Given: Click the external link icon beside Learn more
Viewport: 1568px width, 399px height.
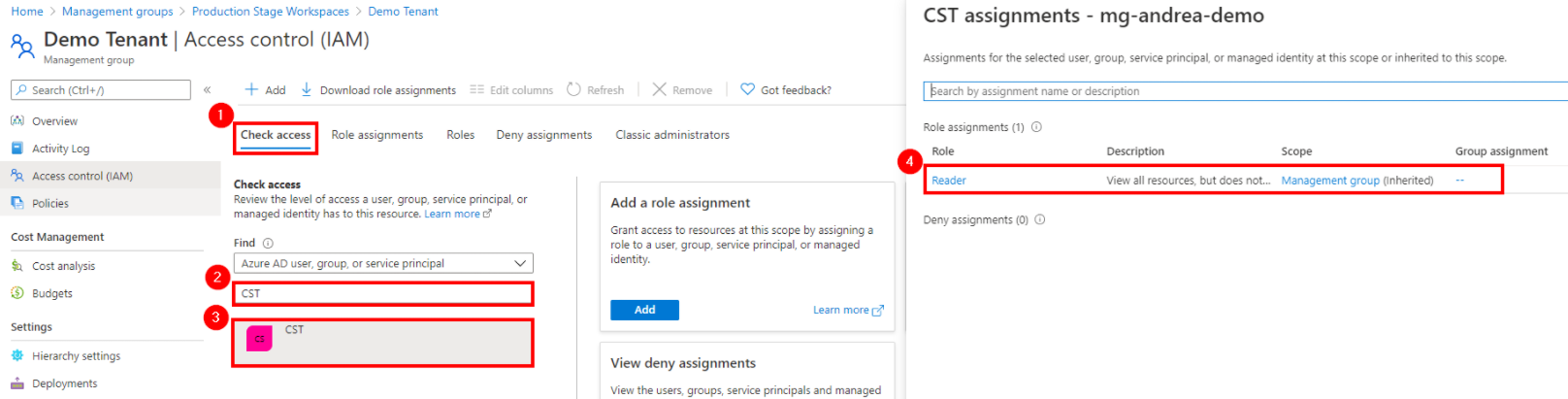Looking at the screenshot, I should pyautogui.click(x=878, y=311).
